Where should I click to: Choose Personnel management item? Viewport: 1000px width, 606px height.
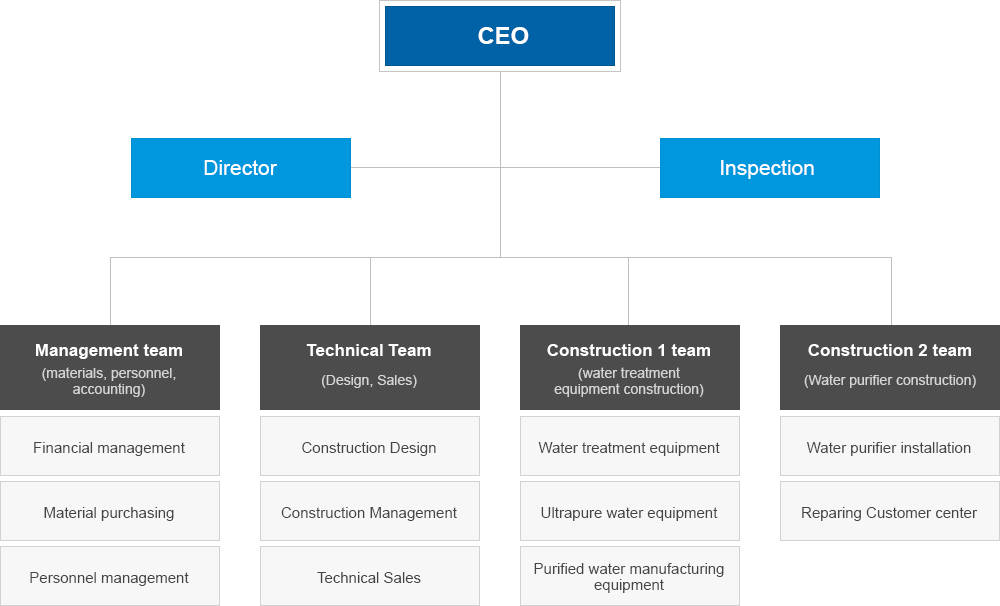pyautogui.click(x=110, y=577)
